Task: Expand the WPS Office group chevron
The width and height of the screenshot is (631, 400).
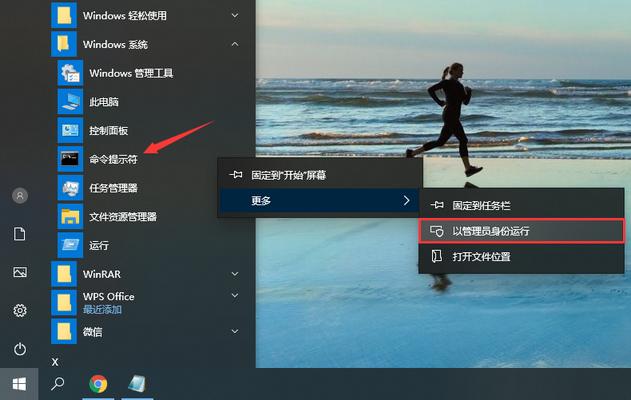Action: coord(235,296)
